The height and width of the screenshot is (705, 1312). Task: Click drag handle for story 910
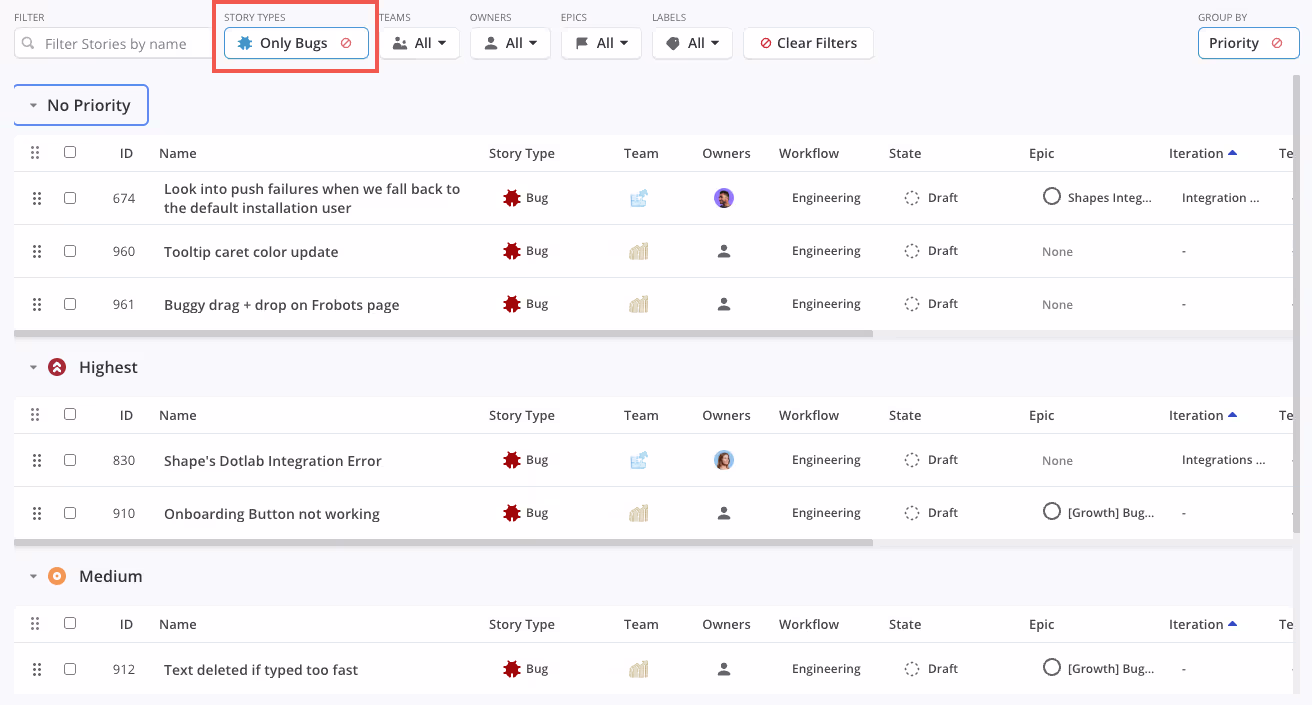[37, 513]
